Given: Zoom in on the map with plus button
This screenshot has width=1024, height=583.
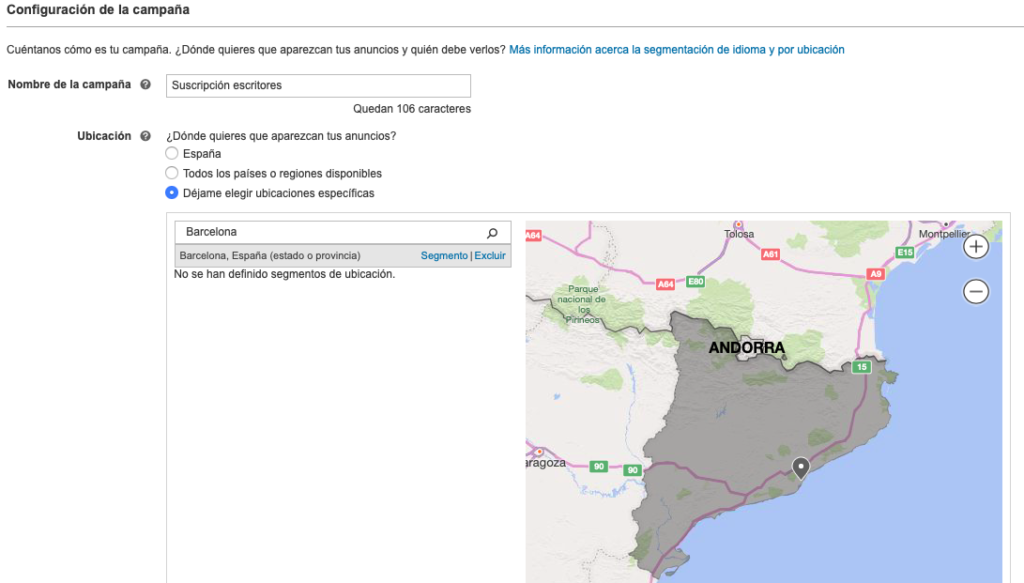Looking at the screenshot, I should coord(976,246).
